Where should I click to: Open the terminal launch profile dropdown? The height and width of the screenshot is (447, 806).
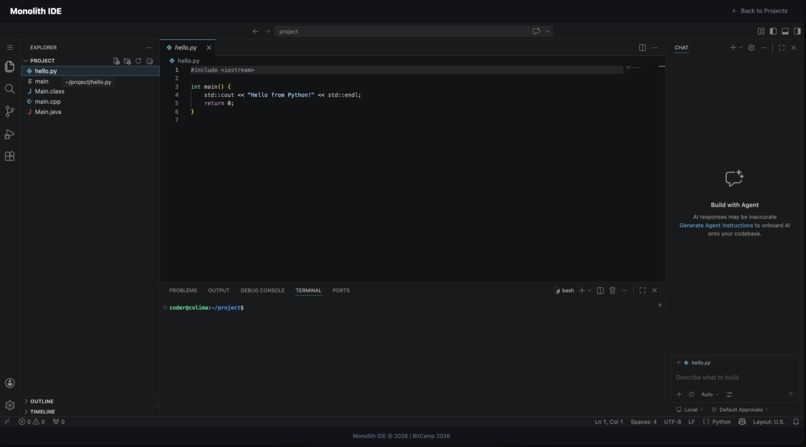(x=590, y=290)
